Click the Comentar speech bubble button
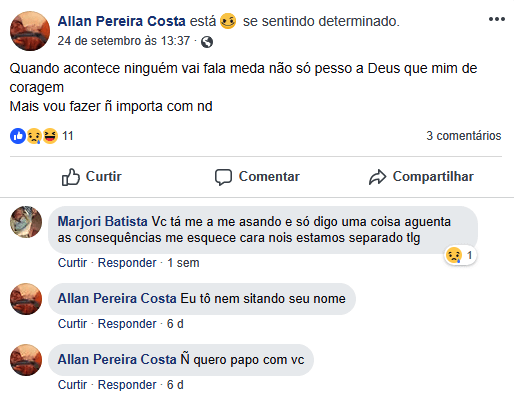Image resolution: width=514 pixels, height=393 pixels. tap(257, 177)
